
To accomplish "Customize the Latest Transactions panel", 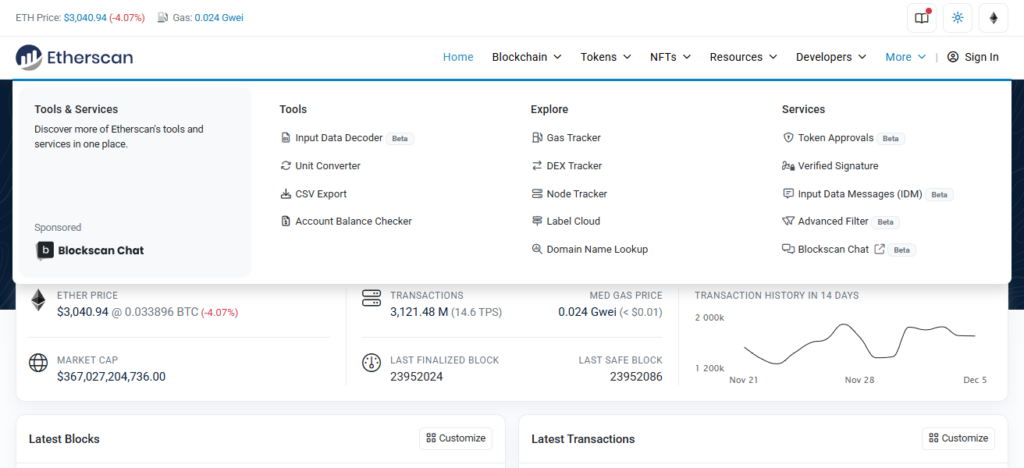I will 958,439.
